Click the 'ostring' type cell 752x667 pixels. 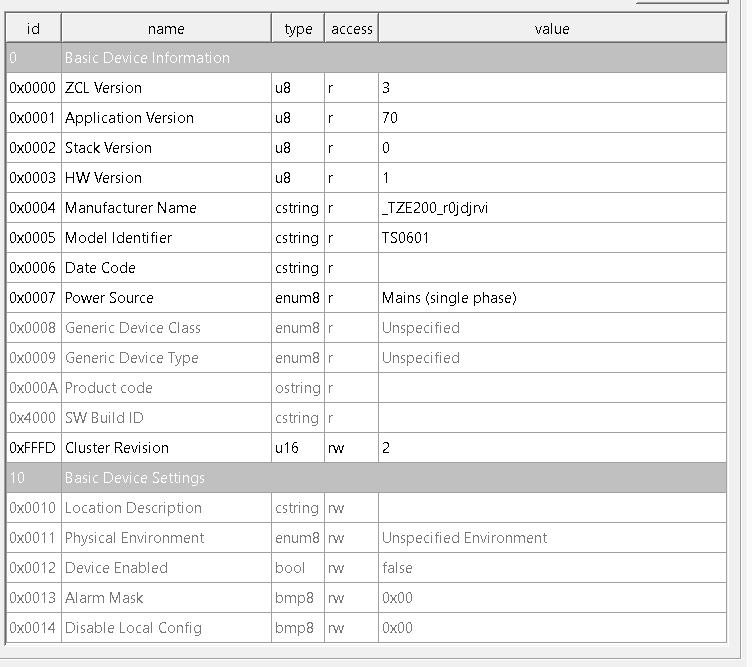(x=298, y=388)
